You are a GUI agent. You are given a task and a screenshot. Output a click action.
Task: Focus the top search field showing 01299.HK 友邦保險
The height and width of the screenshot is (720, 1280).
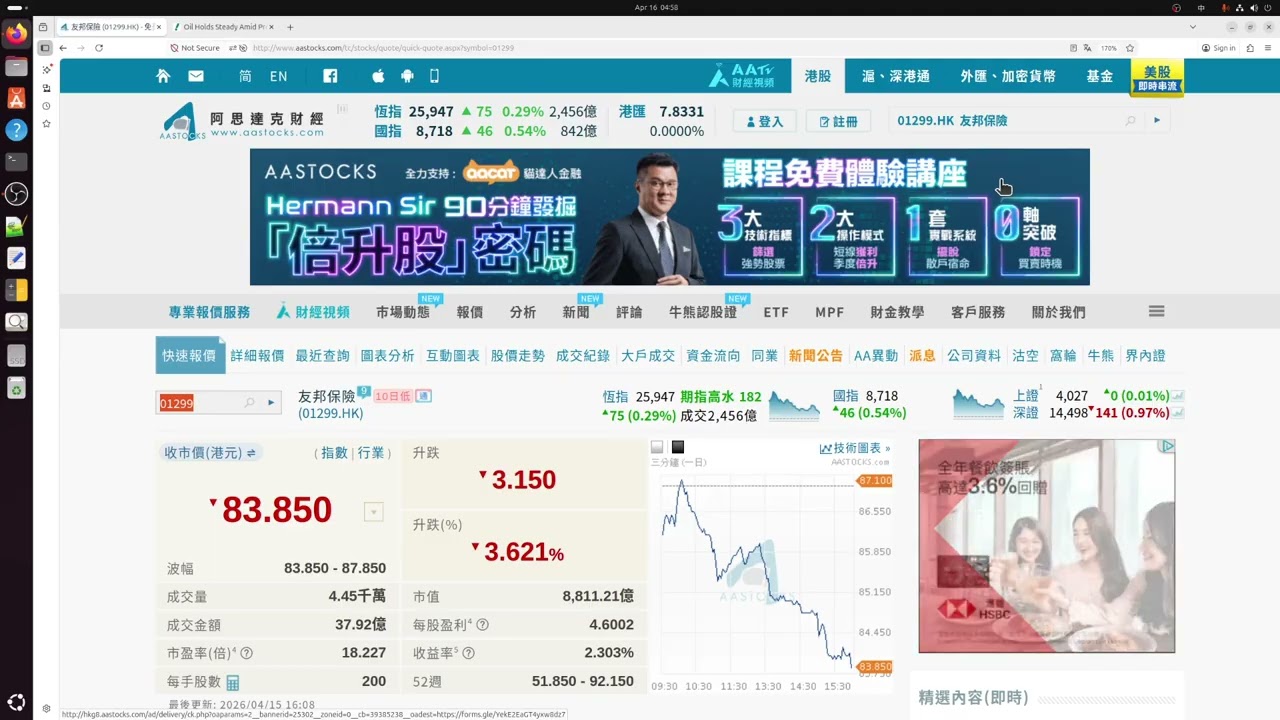point(1005,121)
